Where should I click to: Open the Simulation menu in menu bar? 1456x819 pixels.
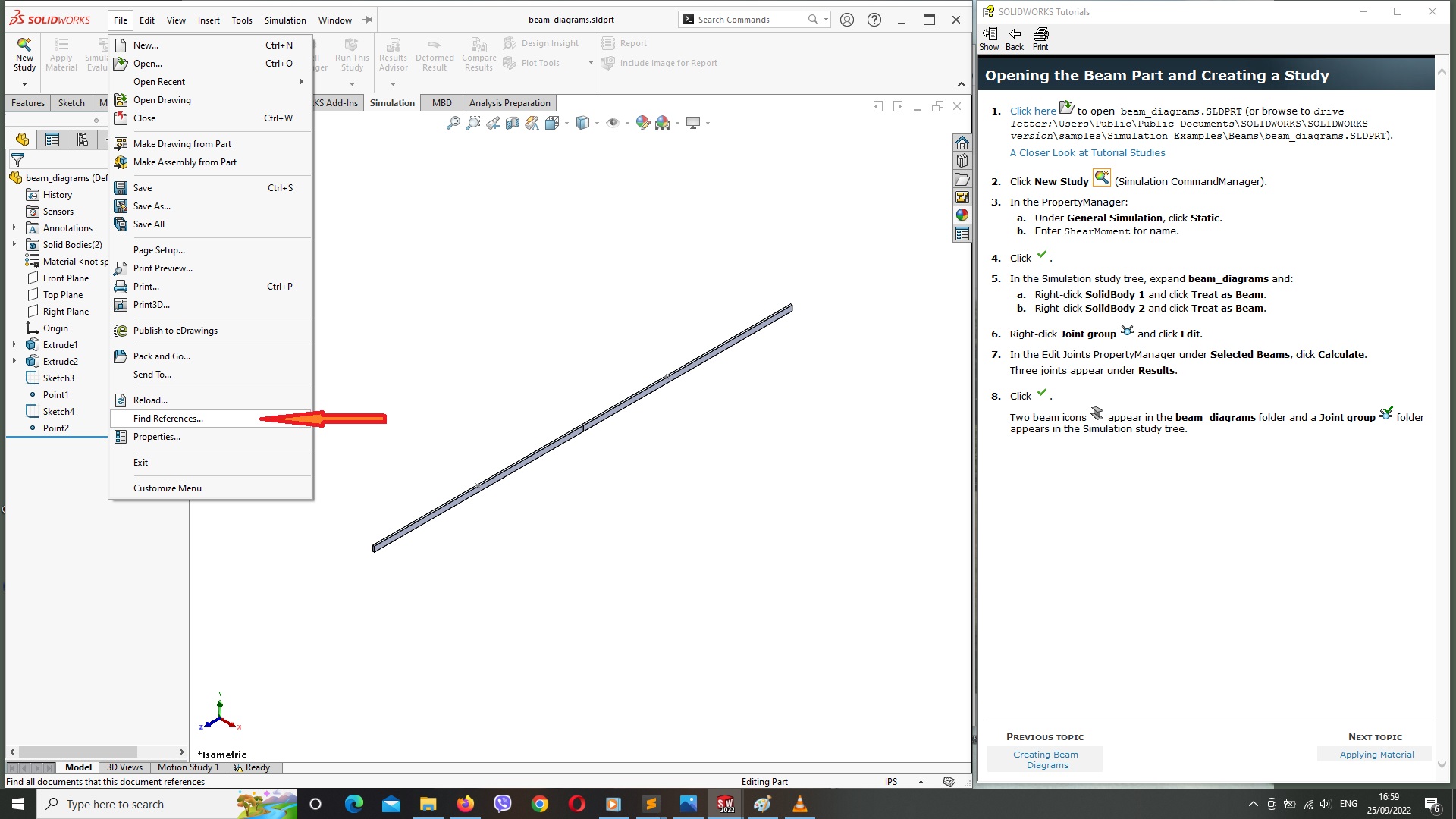point(285,20)
